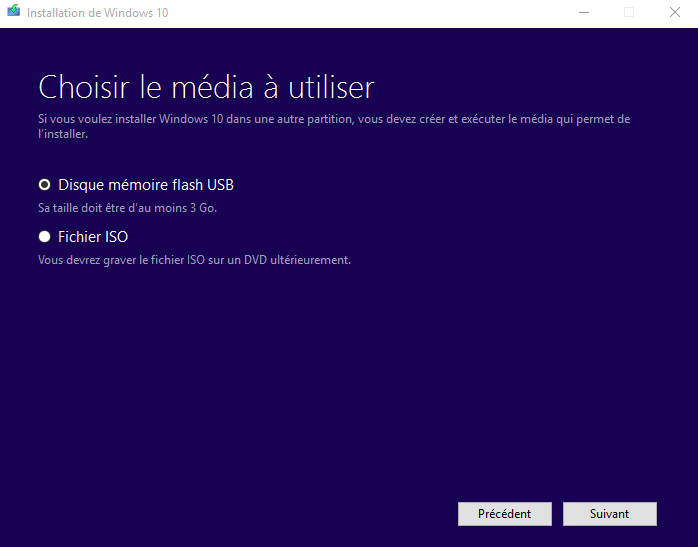Screen dimensions: 698x547
Task: Click the Suivant button
Action: click(x=609, y=514)
